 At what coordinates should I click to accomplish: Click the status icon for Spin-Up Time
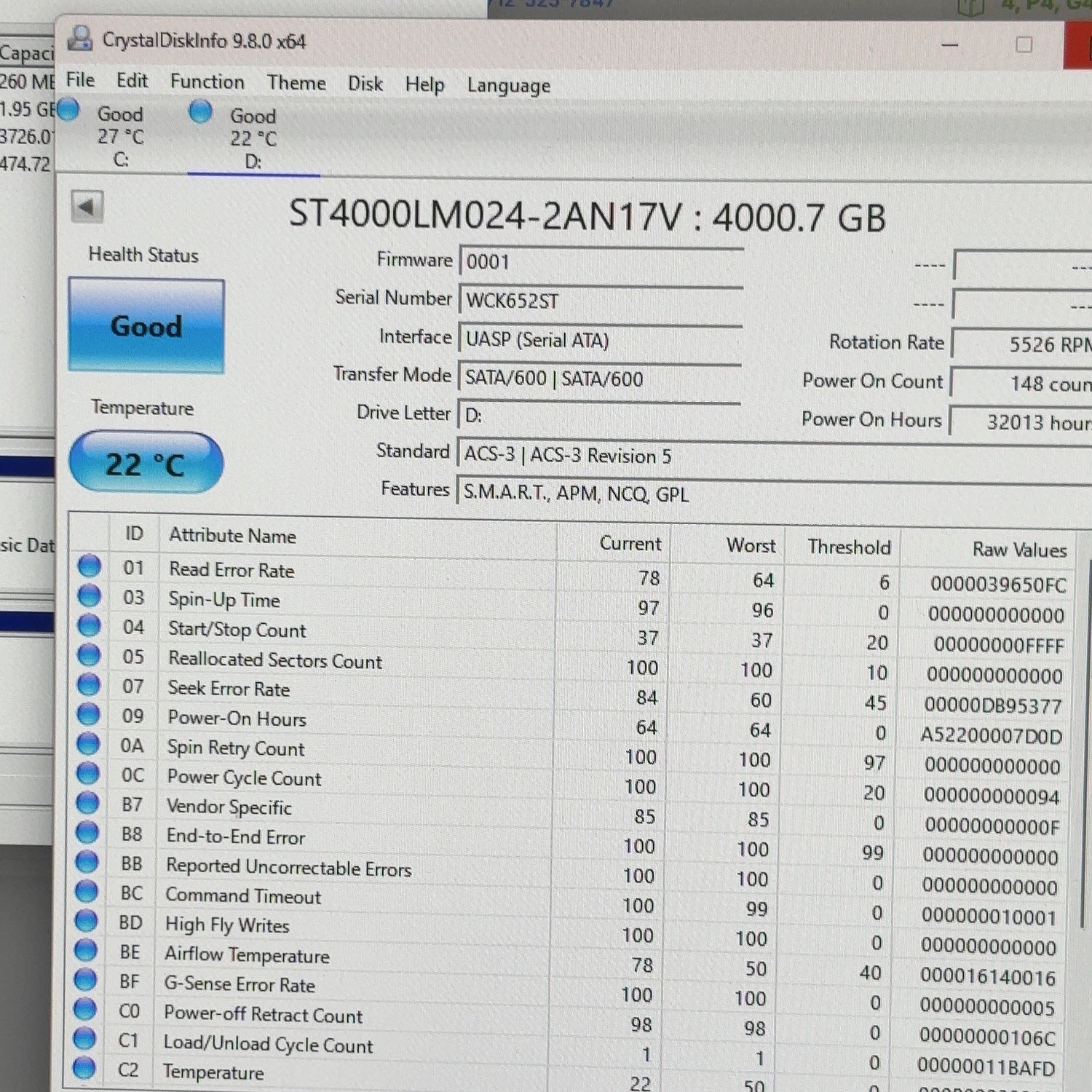coord(90,596)
